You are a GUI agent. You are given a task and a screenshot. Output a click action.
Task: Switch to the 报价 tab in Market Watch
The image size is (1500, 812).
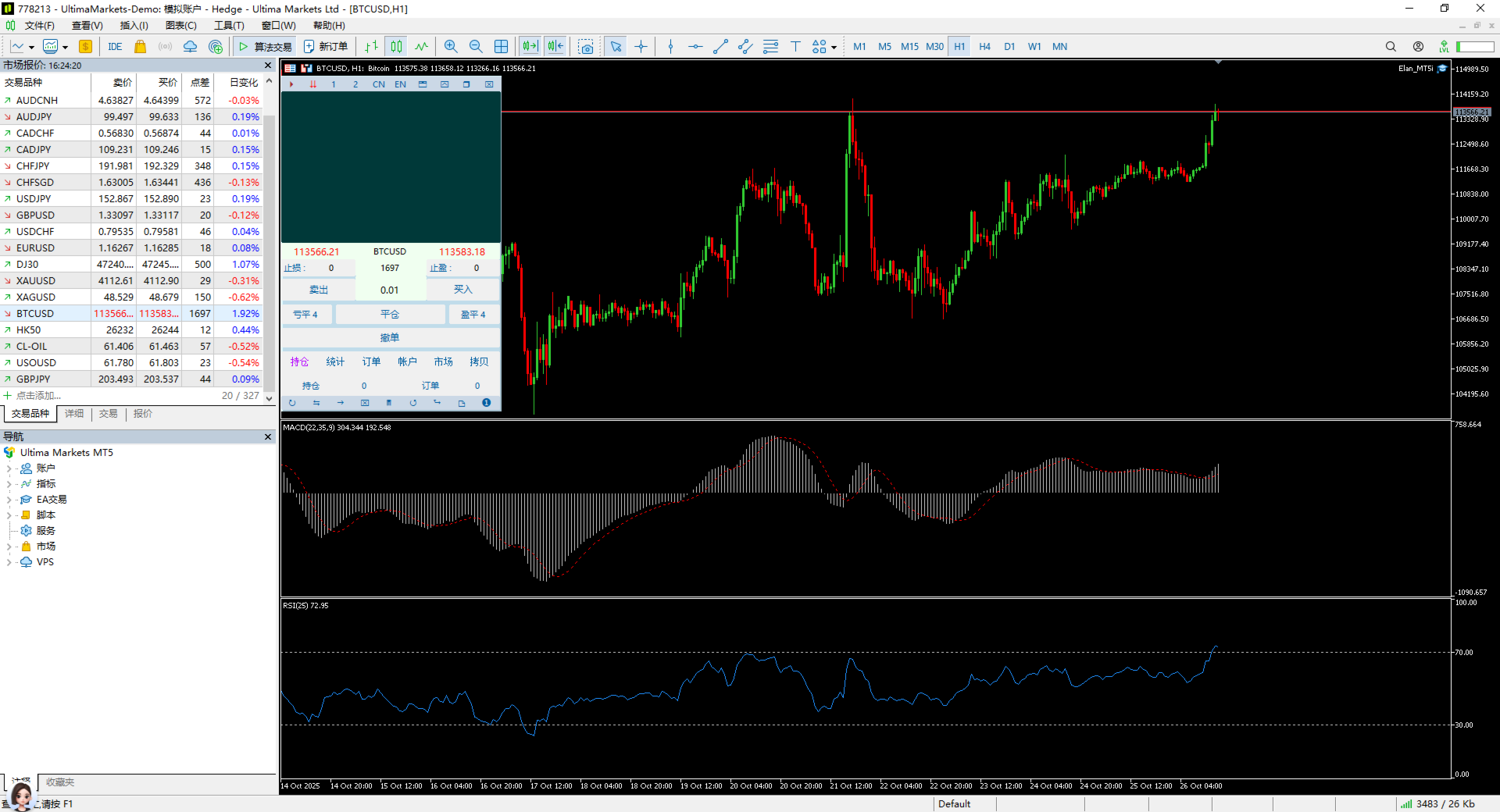(x=143, y=414)
